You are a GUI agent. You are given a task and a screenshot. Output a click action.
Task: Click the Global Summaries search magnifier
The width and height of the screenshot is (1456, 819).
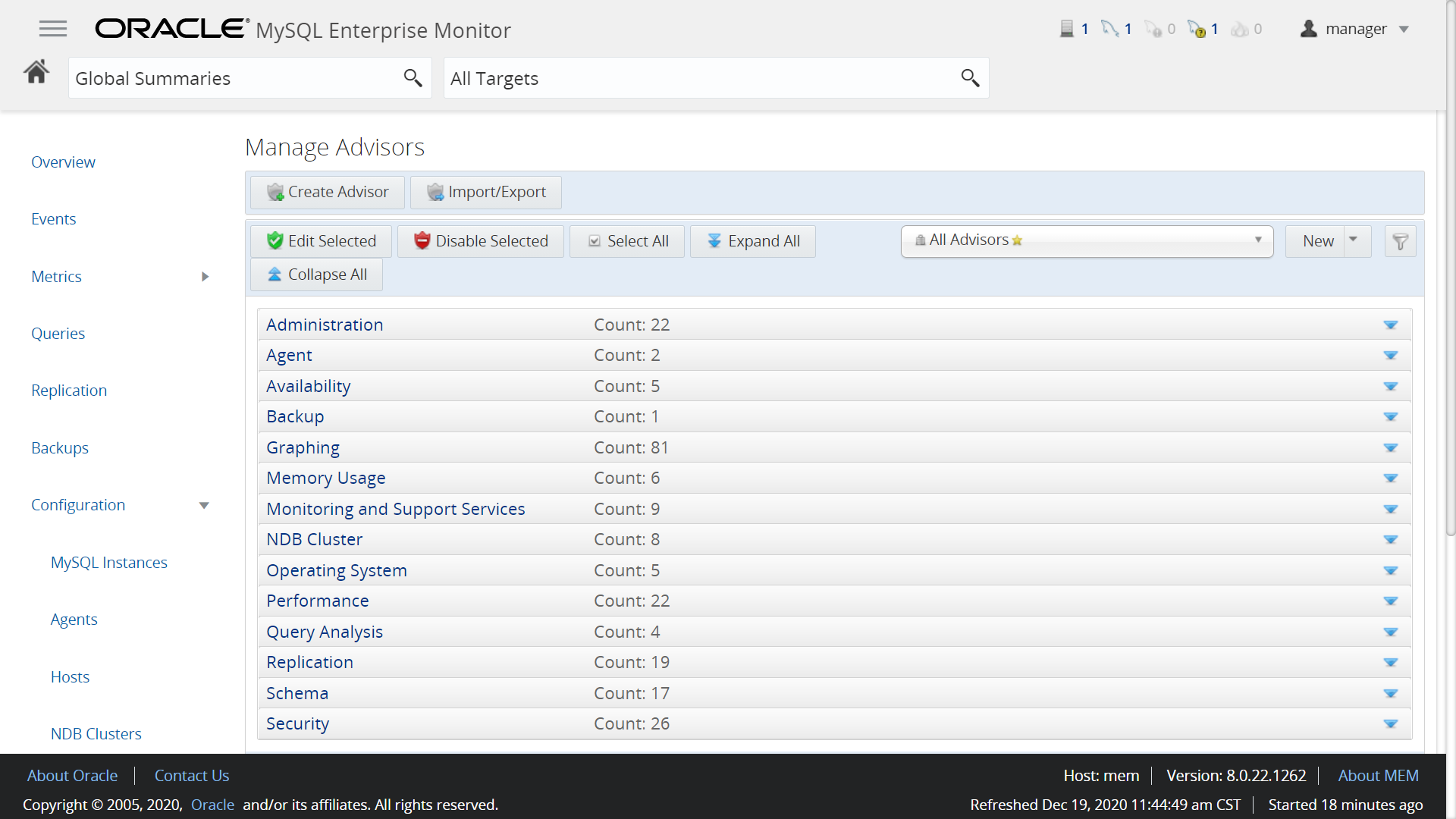click(x=413, y=77)
